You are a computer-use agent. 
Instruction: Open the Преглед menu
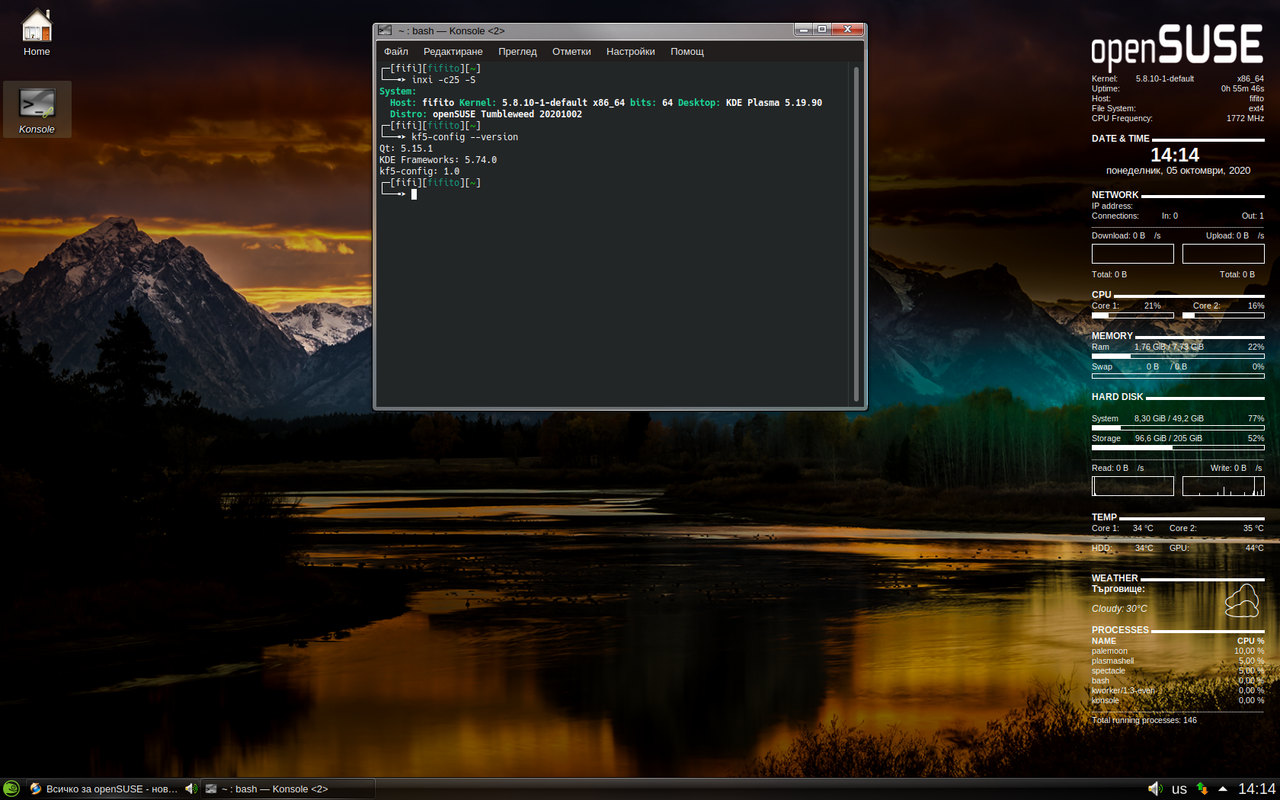pos(518,51)
